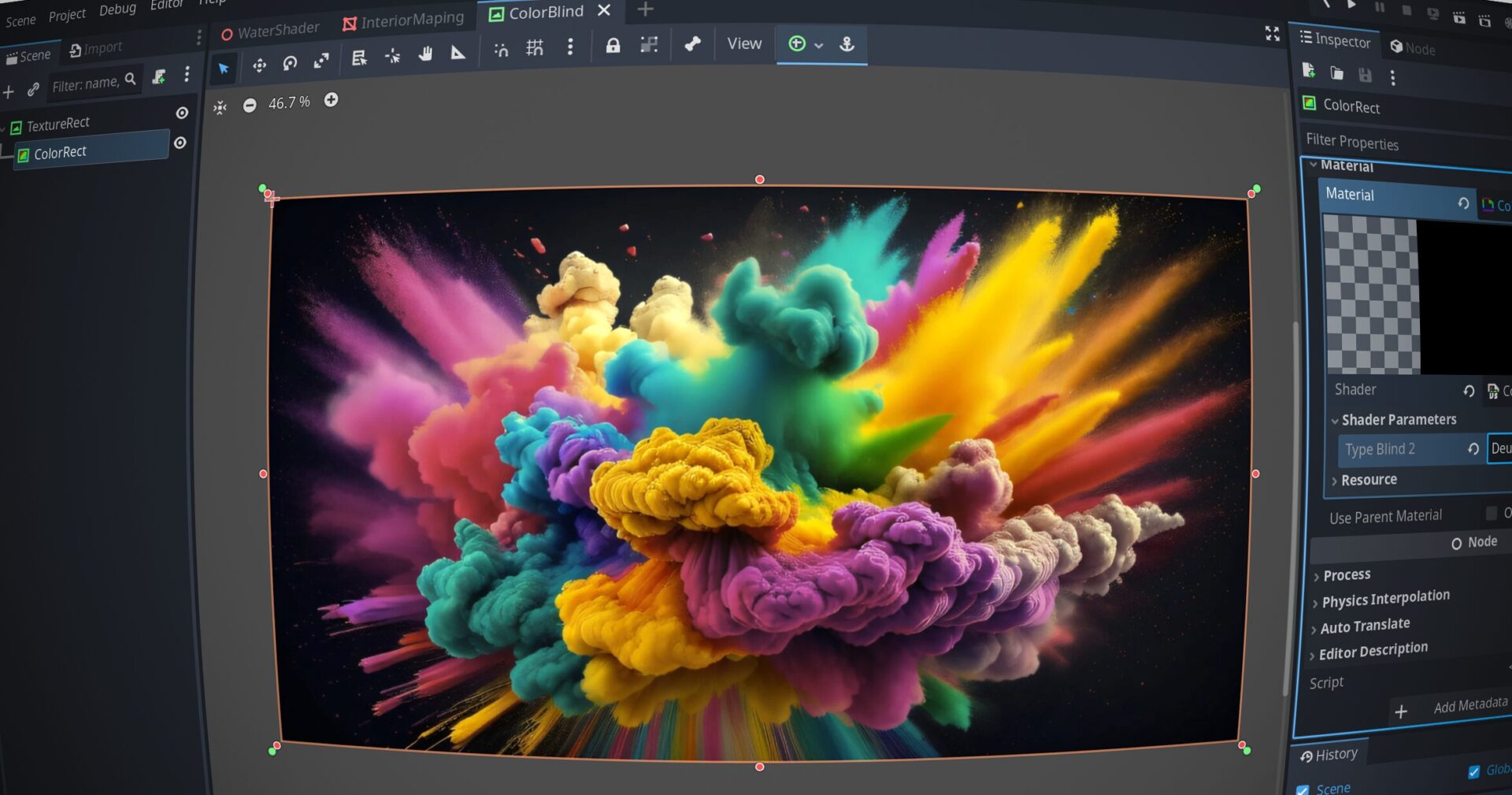Viewport: 1512px width, 795px height.
Task: Toggle distraction-free mode expand icon
Action: tap(1273, 33)
